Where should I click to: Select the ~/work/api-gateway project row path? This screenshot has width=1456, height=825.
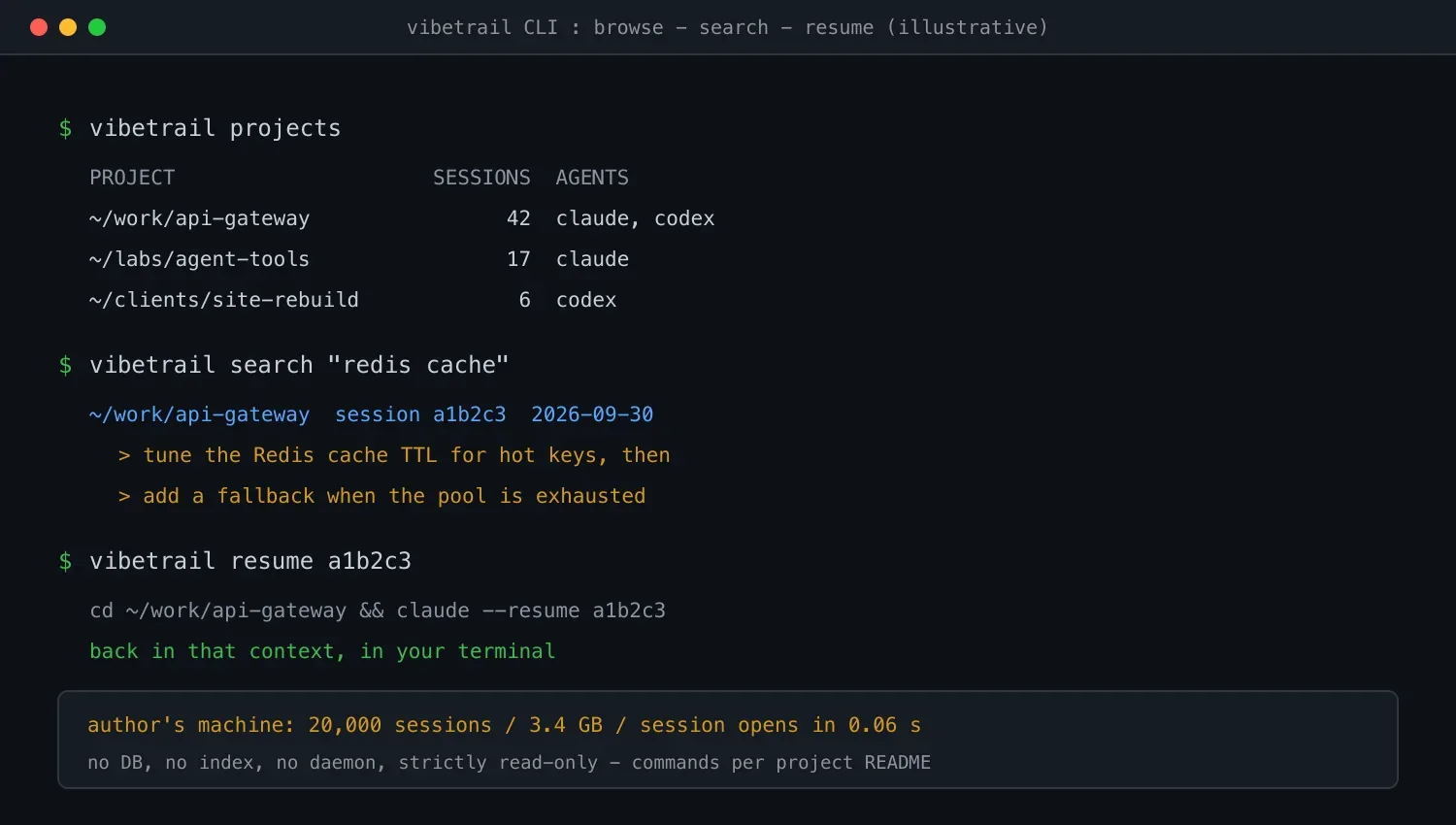pyautogui.click(x=199, y=218)
